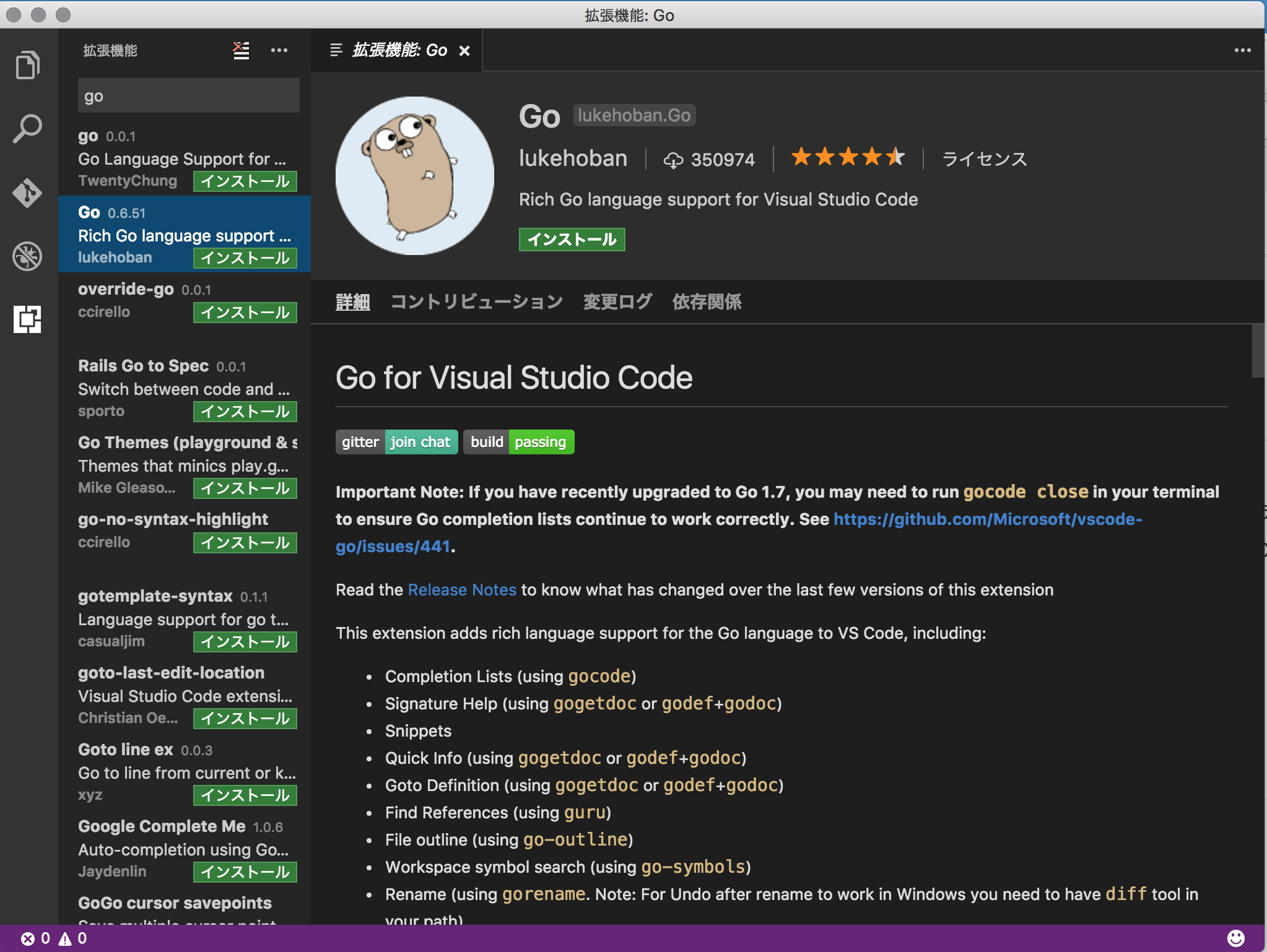Click the extension search input field
The image size is (1267, 952).
[x=188, y=96]
